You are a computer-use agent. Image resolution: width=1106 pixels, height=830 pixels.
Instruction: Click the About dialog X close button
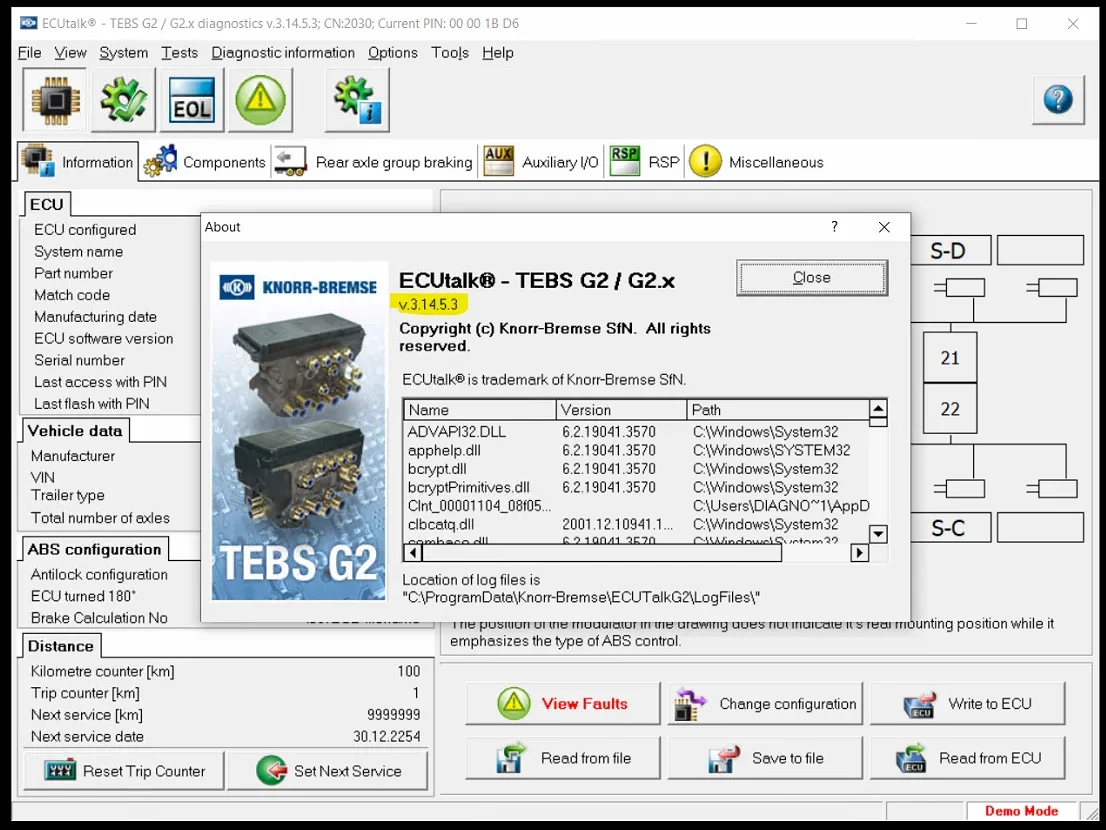pos(884,227)
